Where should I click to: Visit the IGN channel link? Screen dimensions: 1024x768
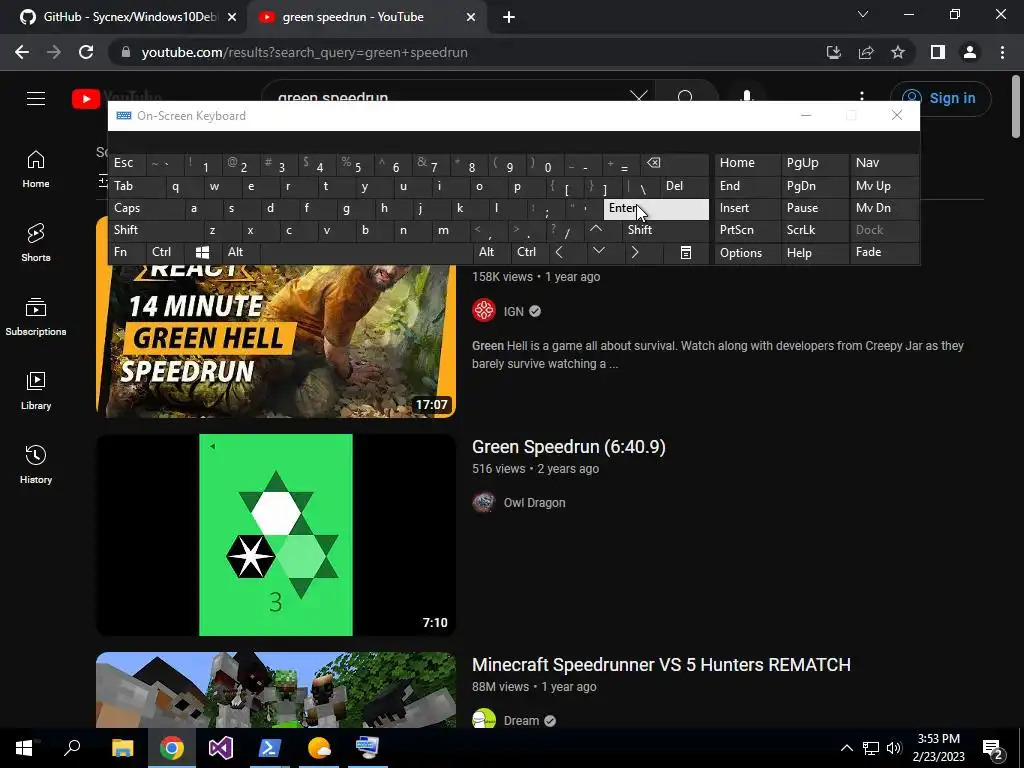point(513,312)
